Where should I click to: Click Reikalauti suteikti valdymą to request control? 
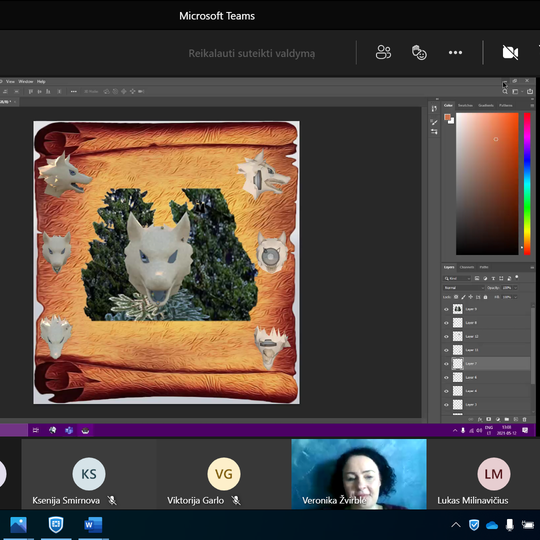(252, 53)
